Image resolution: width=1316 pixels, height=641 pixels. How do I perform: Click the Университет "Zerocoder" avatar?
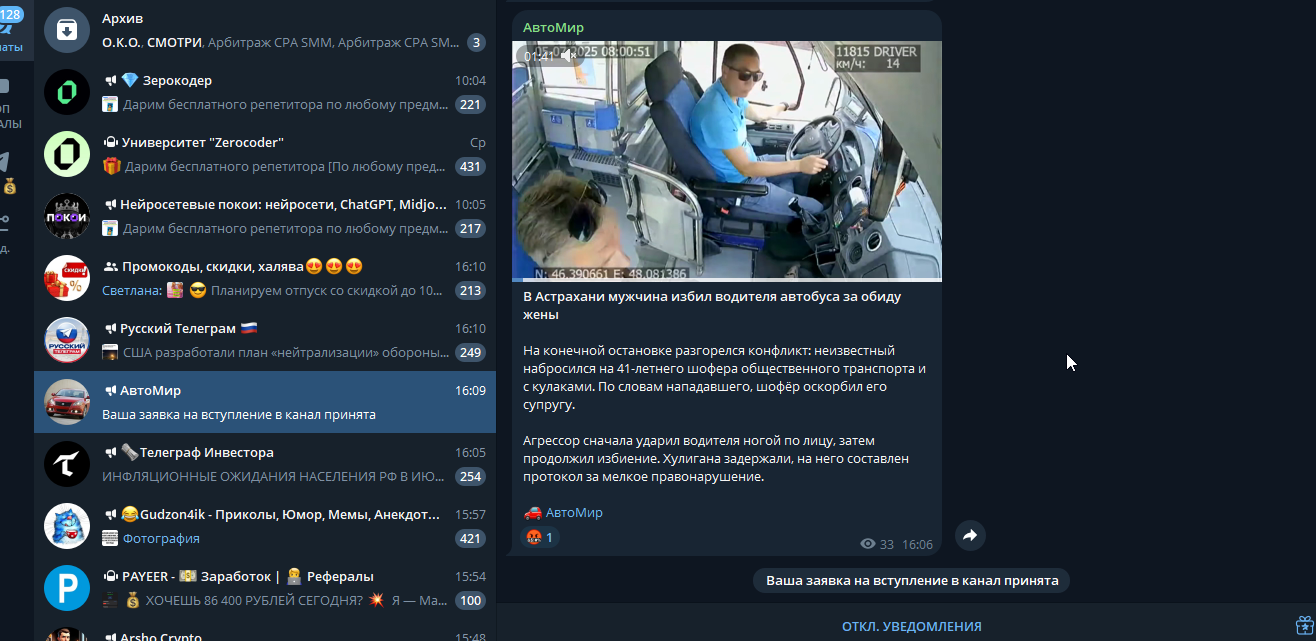click(x=67, y=154)
